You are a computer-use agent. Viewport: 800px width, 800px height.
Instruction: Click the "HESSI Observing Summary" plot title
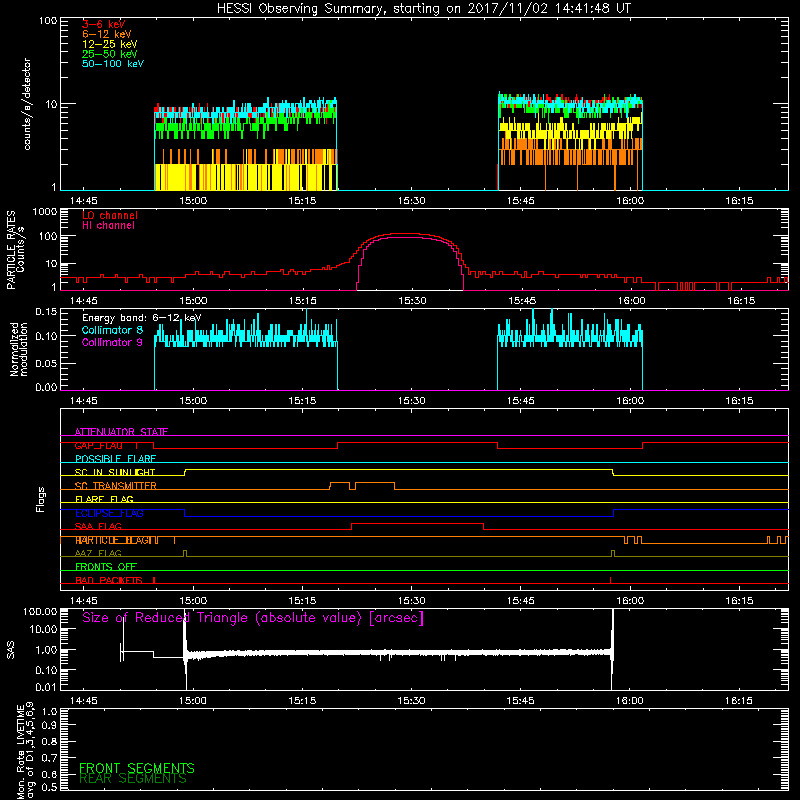[x=424, y=8]
